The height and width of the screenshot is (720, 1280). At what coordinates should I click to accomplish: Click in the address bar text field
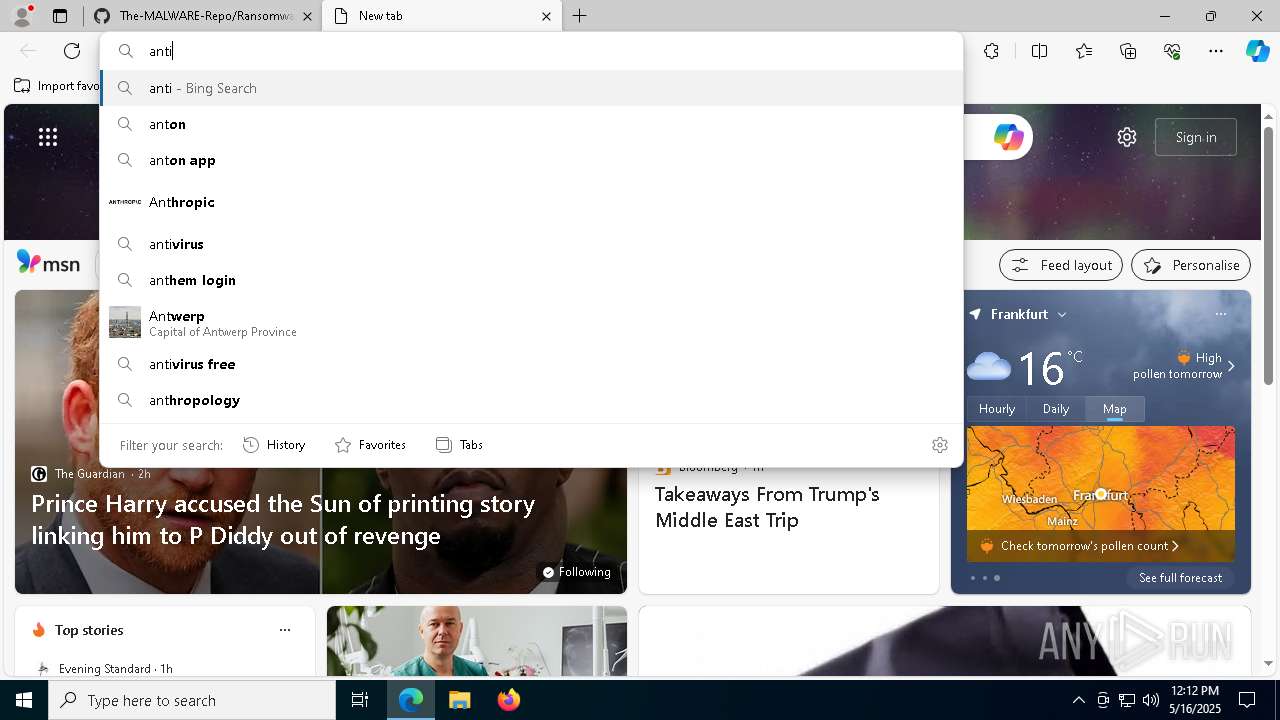point(532,51)
